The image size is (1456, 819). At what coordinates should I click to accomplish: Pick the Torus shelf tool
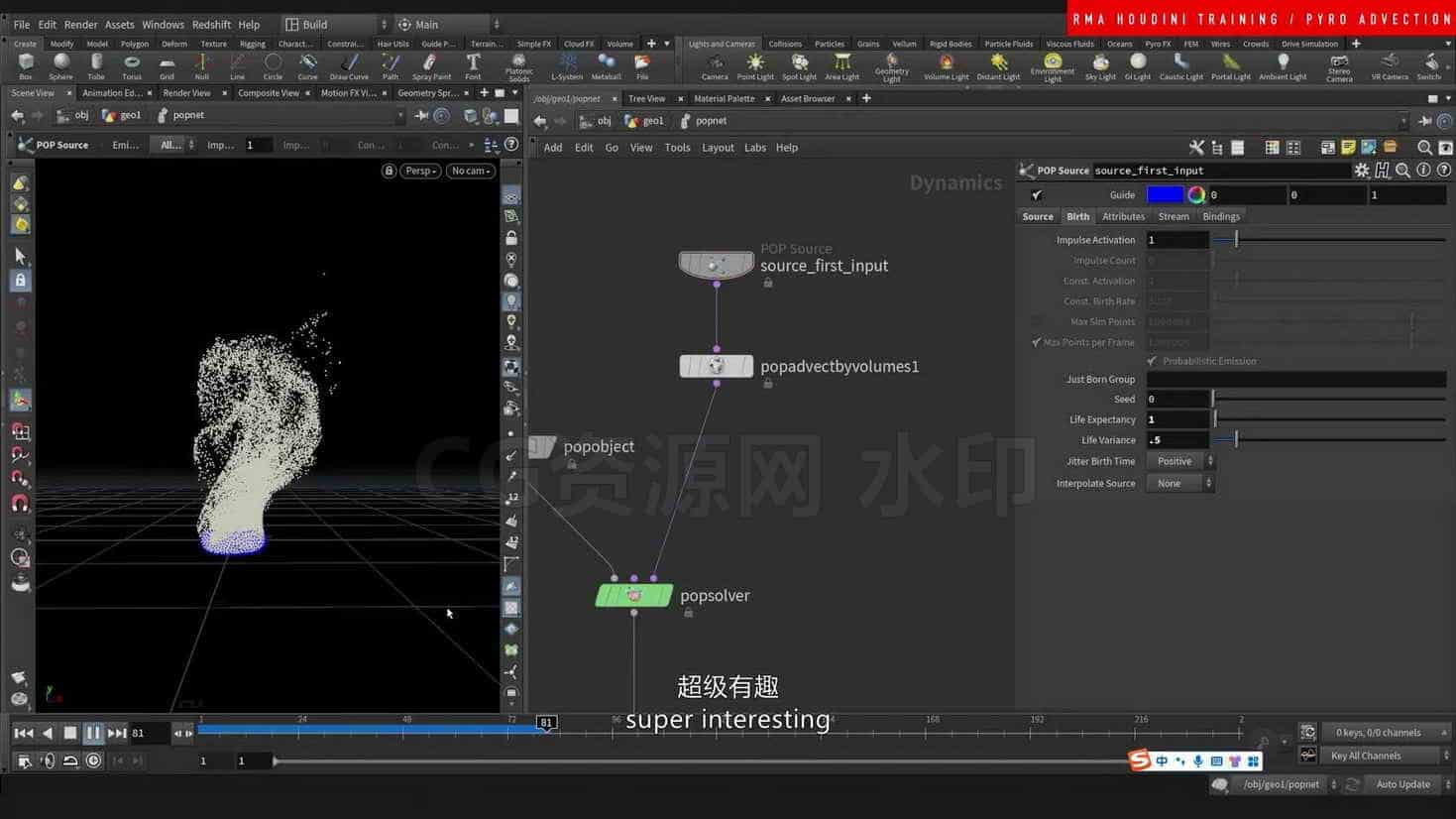pyautogui.click(x=131, y=66)
